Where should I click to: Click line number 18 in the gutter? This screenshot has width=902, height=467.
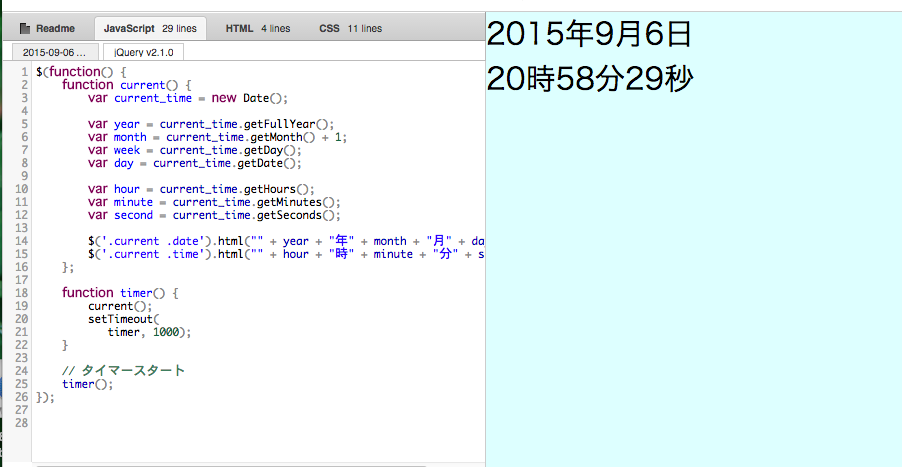click(21, 293)
